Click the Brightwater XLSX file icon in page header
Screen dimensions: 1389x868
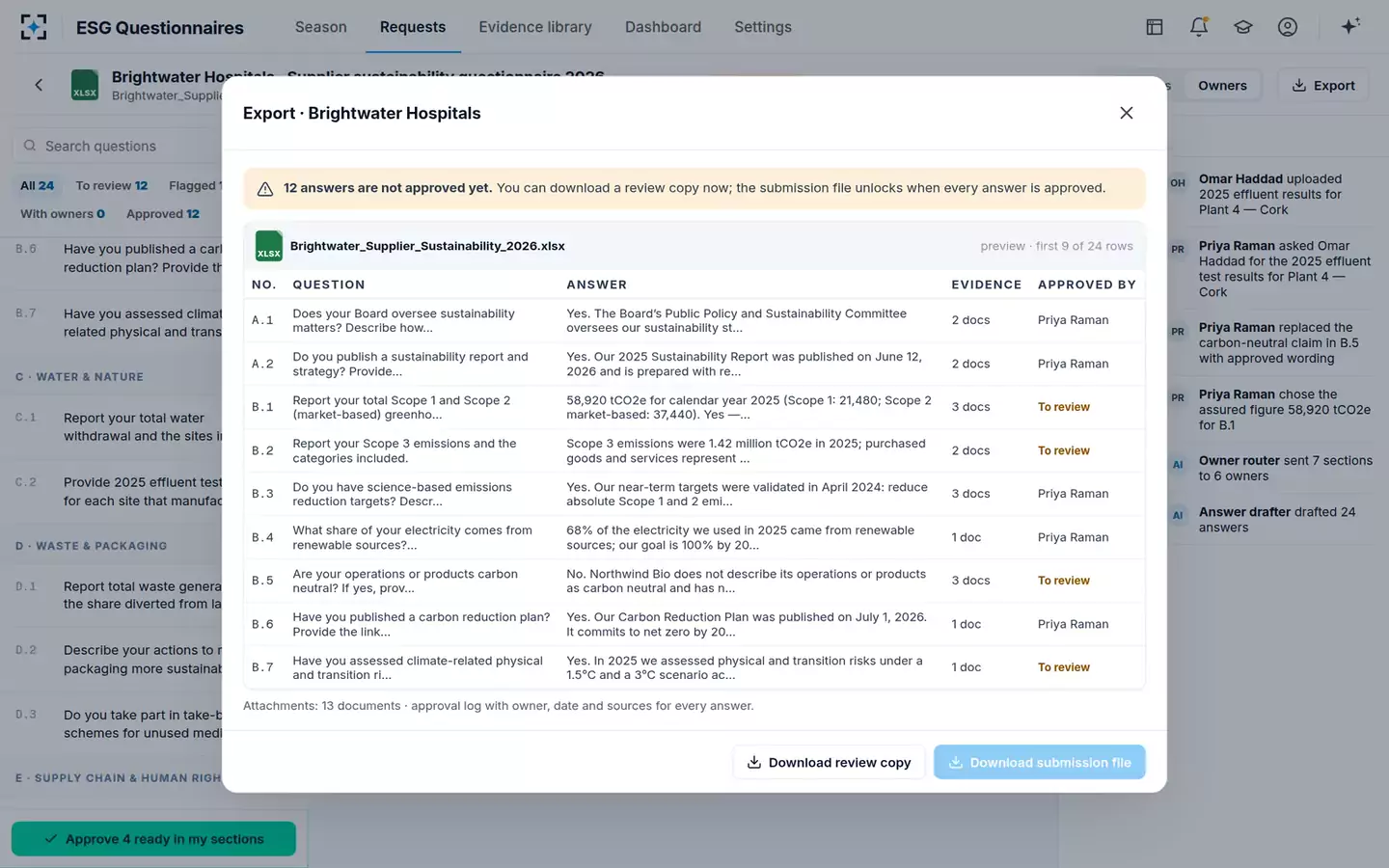point(85,85)
